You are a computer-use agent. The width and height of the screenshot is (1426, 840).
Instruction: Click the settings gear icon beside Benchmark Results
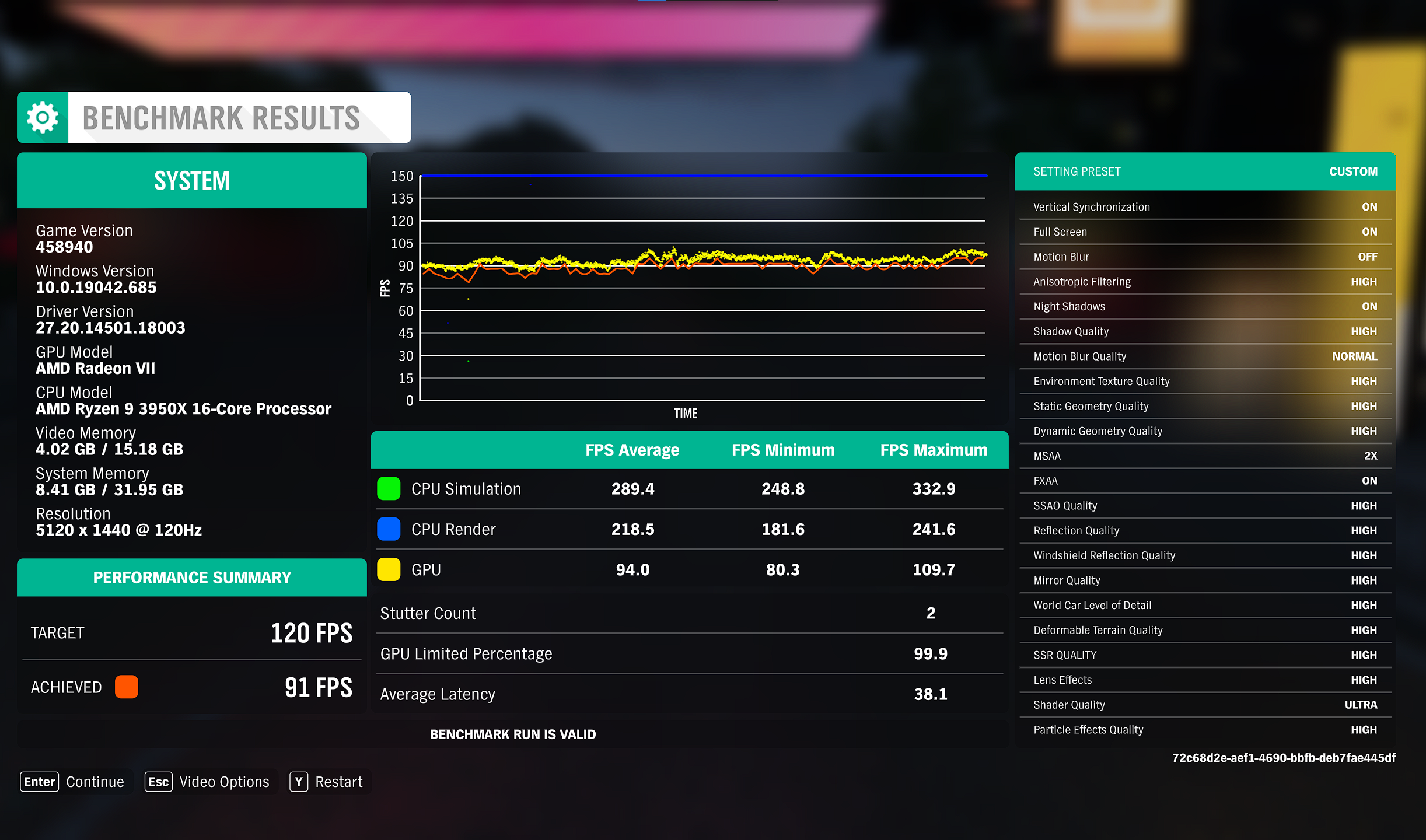click(x=43, y=117)
